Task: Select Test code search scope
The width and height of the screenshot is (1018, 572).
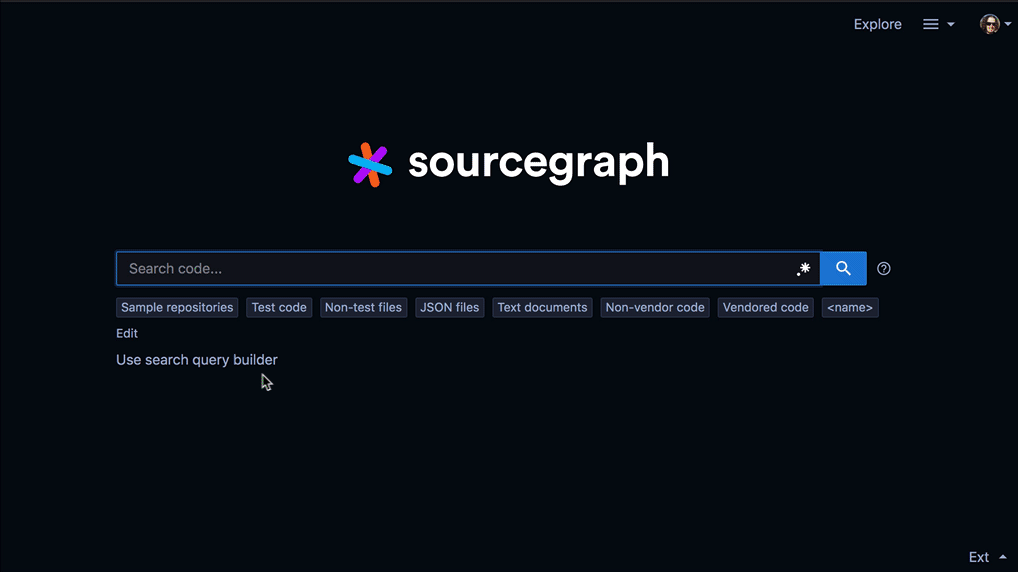Action: [x=279, y=308]
